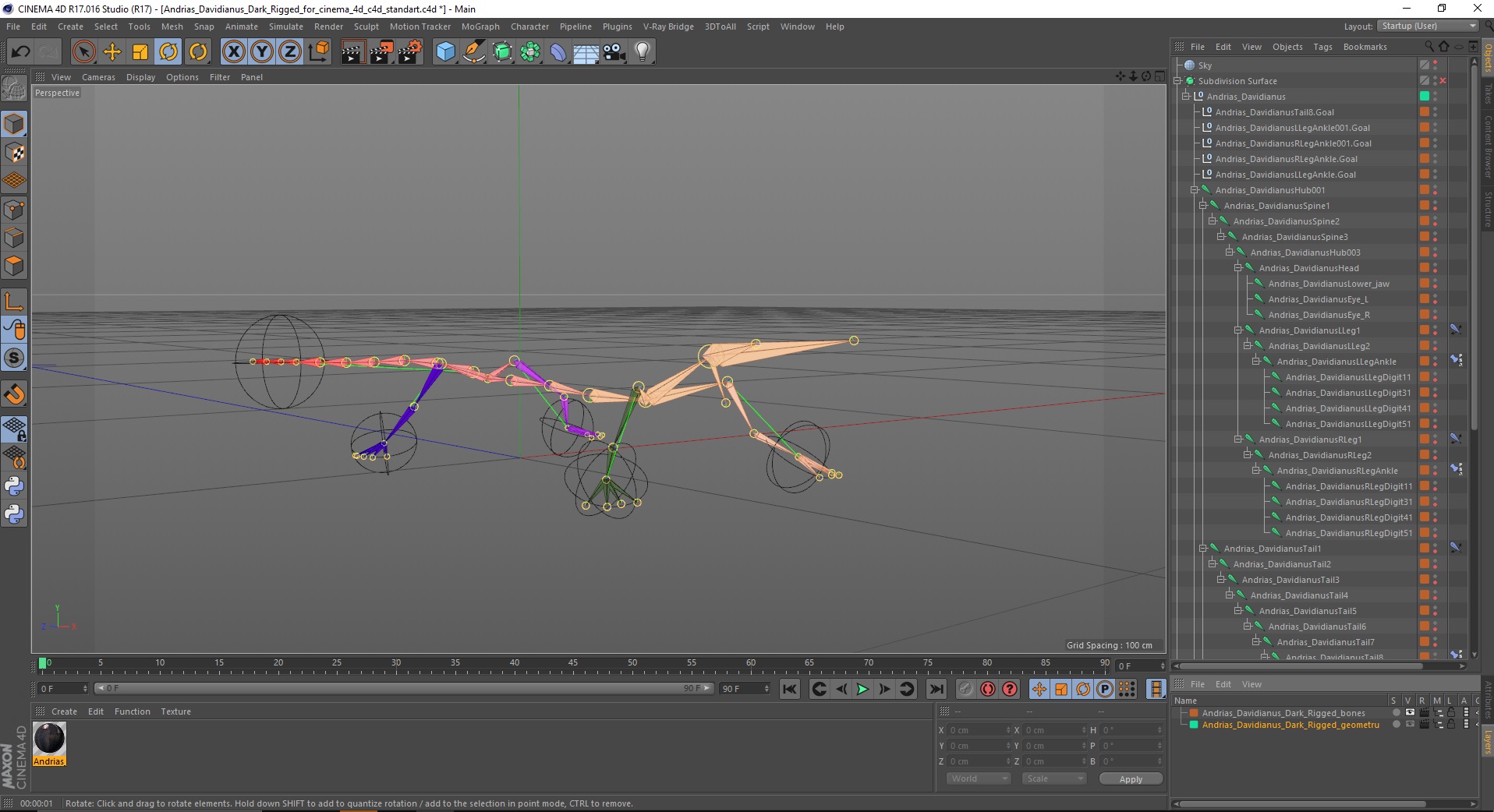
Task: Add a Camera object
Action: 614,52
